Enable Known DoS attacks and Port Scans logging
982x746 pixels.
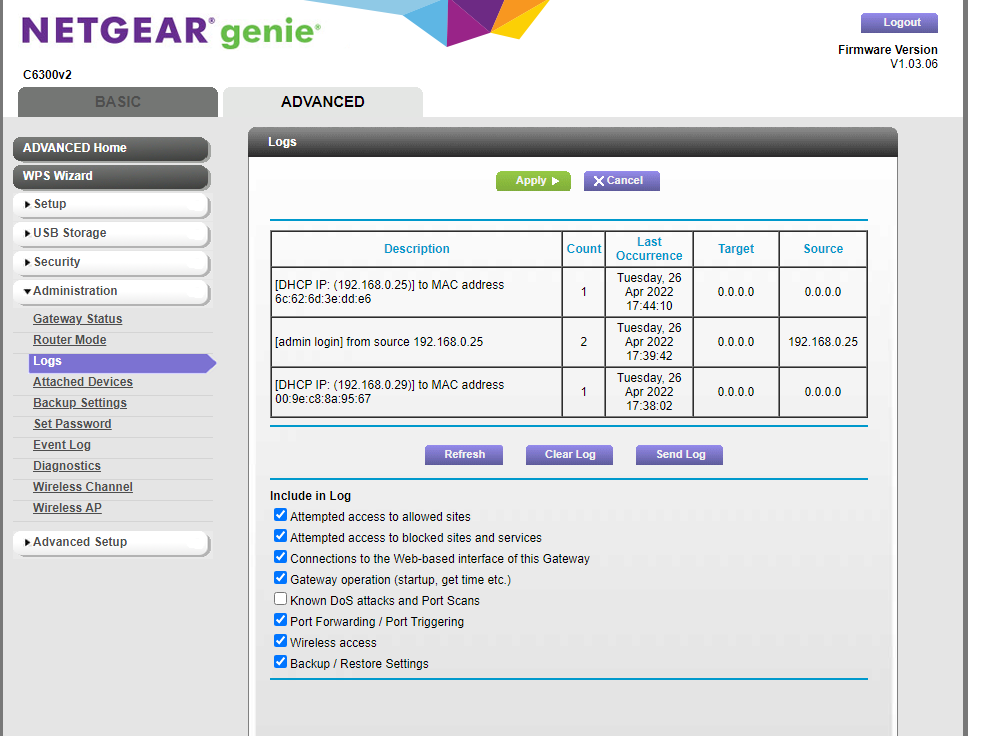click(280, 599)
